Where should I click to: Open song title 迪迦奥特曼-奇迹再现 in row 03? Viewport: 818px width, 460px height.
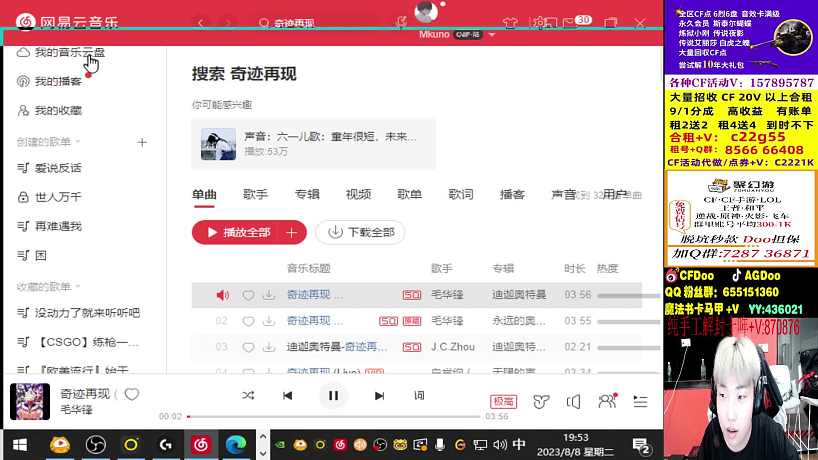point(336,347)
